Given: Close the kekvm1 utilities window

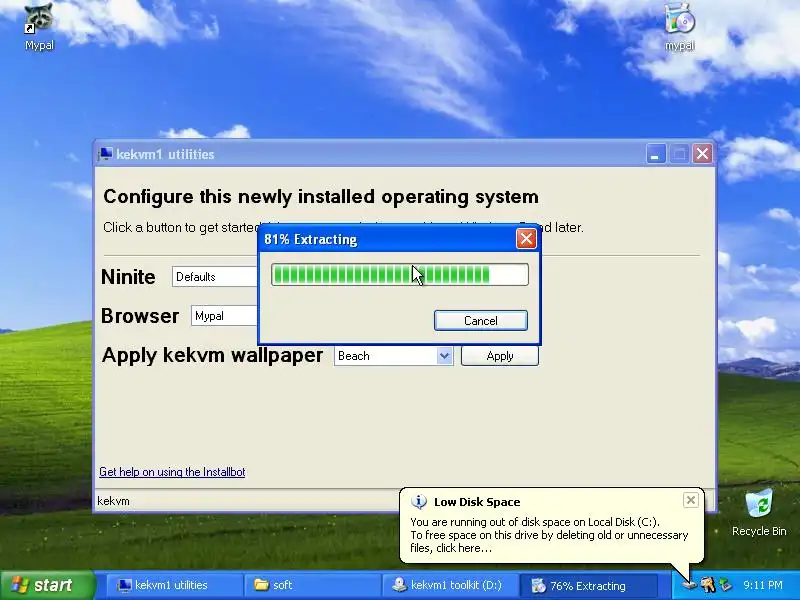Looking at the screenshot, I should pos(702,154).
